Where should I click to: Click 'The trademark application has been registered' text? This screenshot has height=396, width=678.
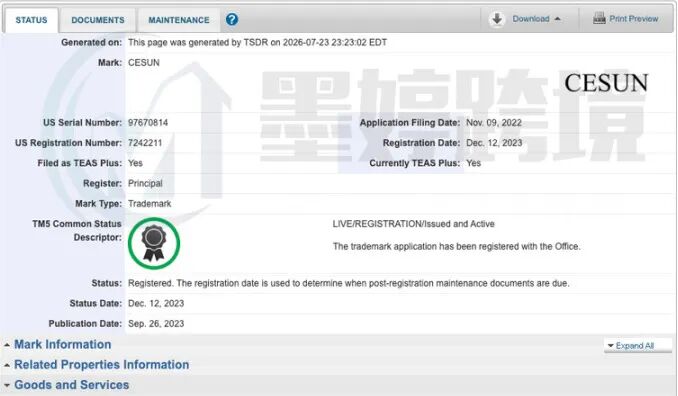tap(457, 246)
